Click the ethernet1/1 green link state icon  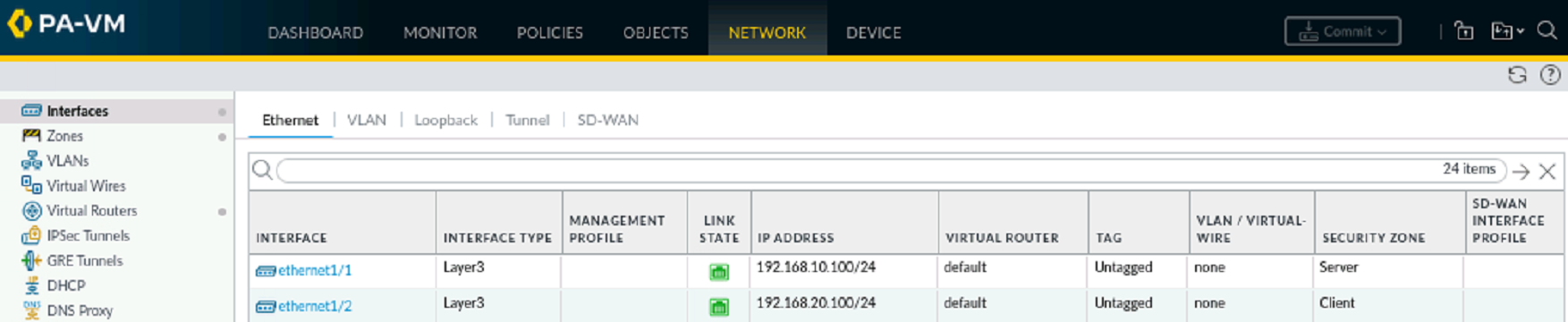[x=719, y=272]
